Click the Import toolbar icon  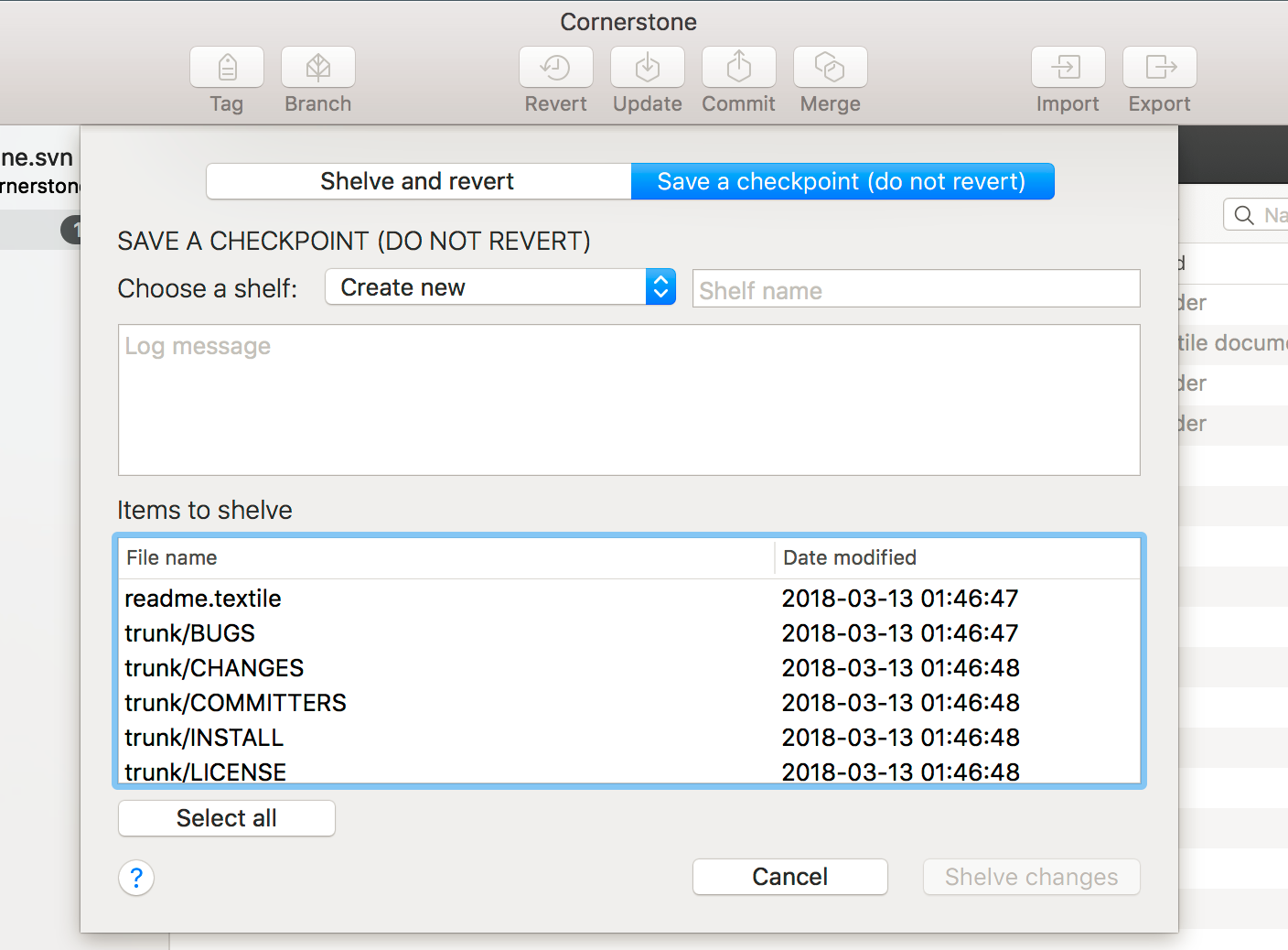pos(1068,67)
